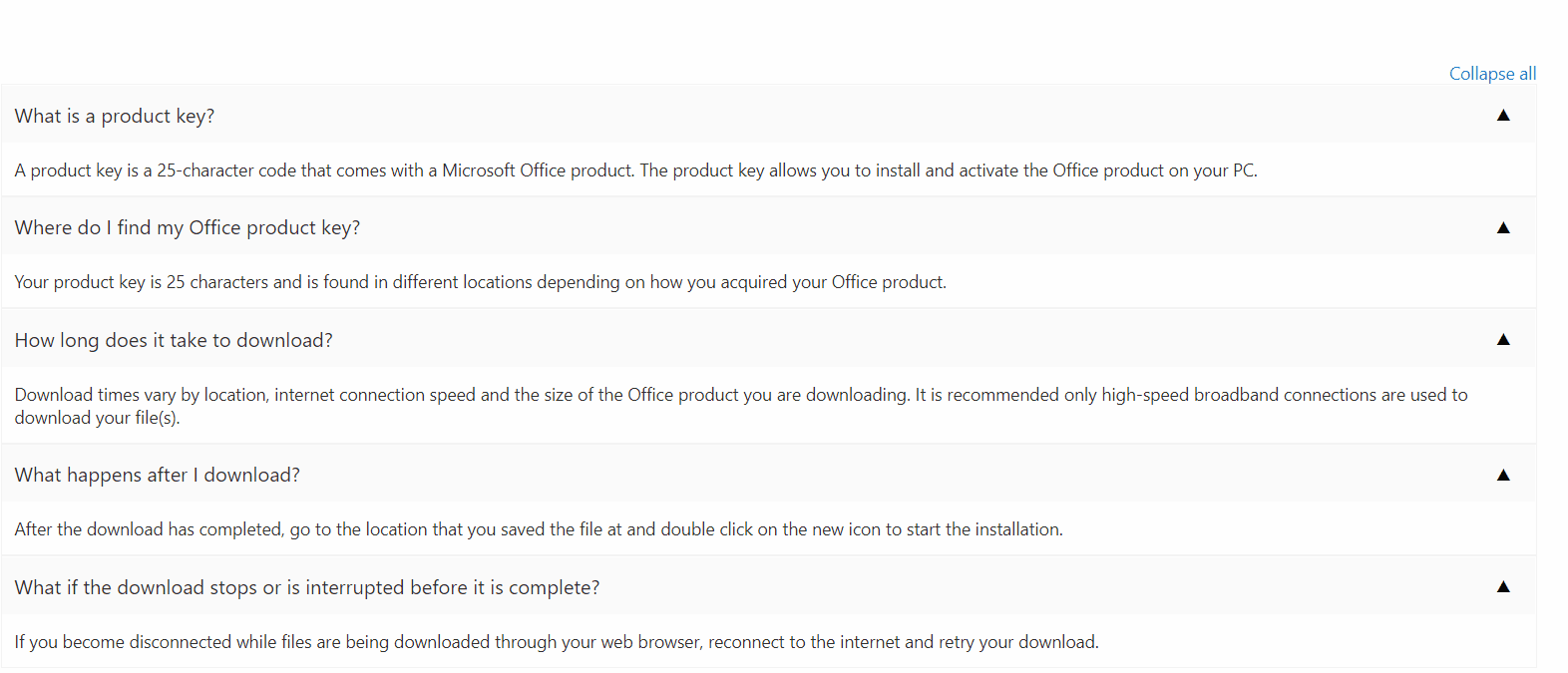Collapse the 'What is a product key?' heading
This screenshot has width=1568, height=673.
(115, 117)
